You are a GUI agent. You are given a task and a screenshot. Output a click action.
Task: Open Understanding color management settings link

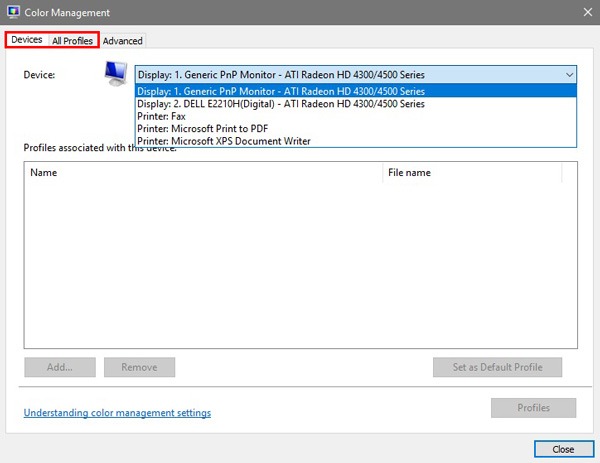tap(117, 413)
